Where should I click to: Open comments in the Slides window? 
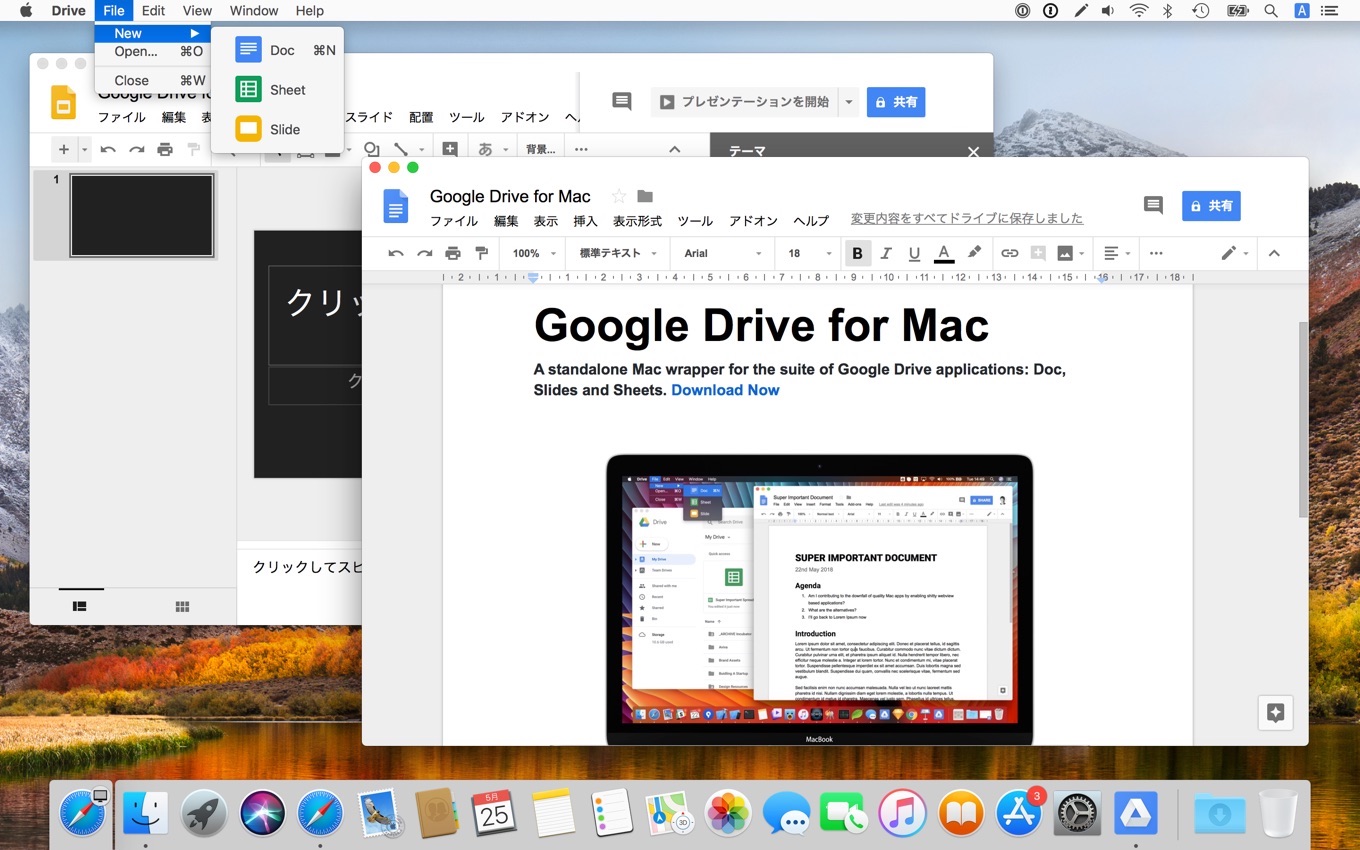(x=622, y=101)
